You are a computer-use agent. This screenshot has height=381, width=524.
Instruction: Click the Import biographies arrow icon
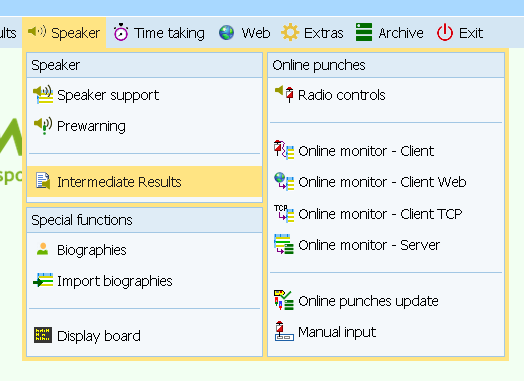[43, 280]
